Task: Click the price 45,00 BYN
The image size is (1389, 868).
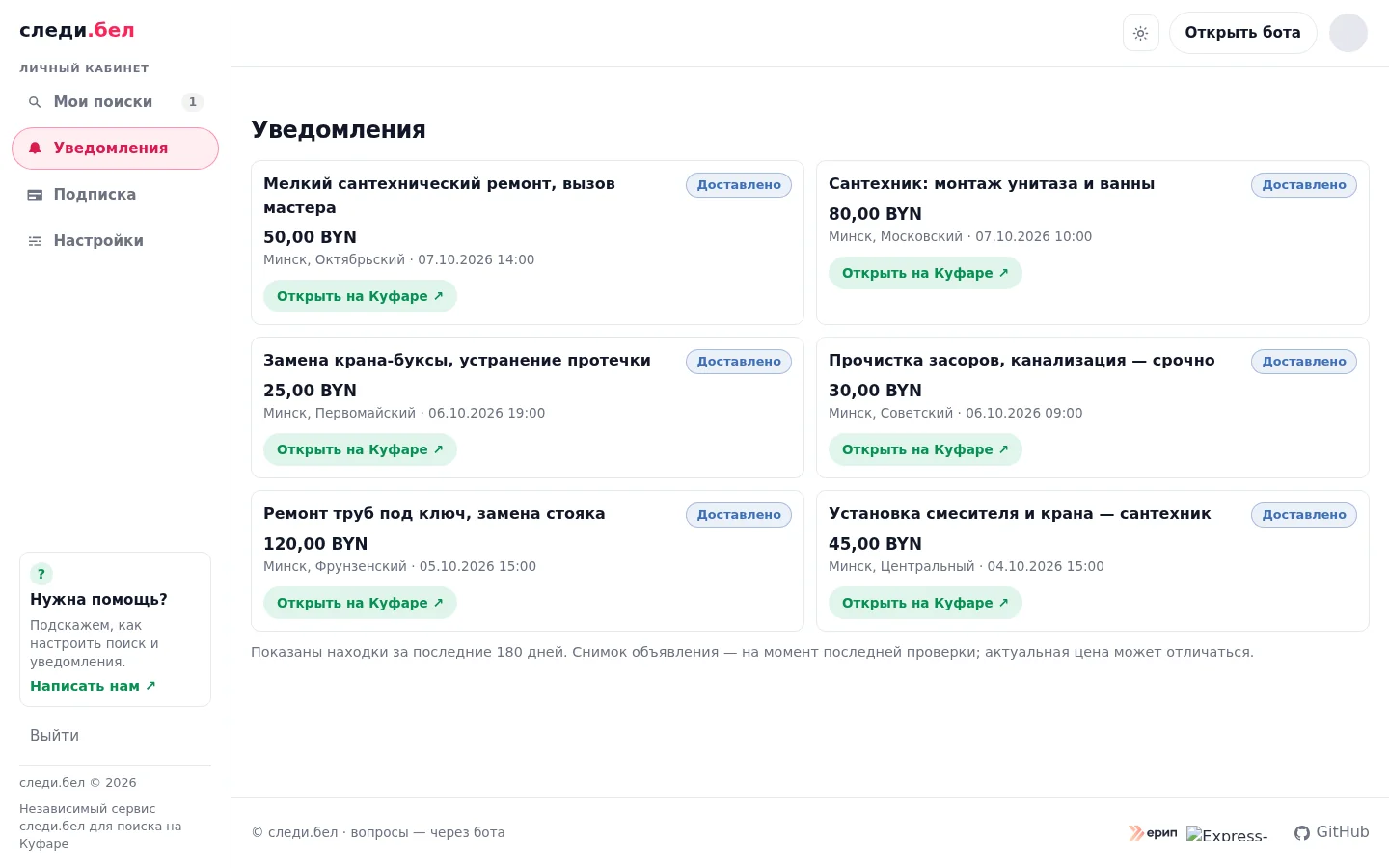Action: [875, 544]
